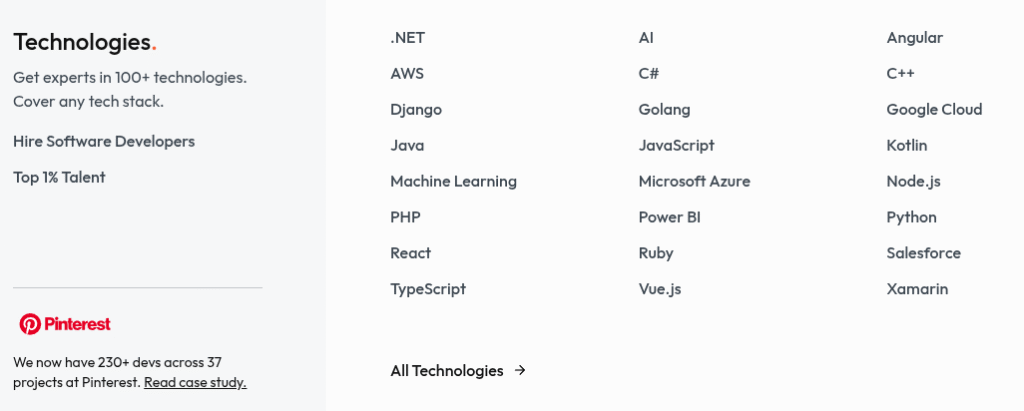This screenshot has height=411, width=1024.
Task: Choose the .NET technology link
Action: (408, 38)
